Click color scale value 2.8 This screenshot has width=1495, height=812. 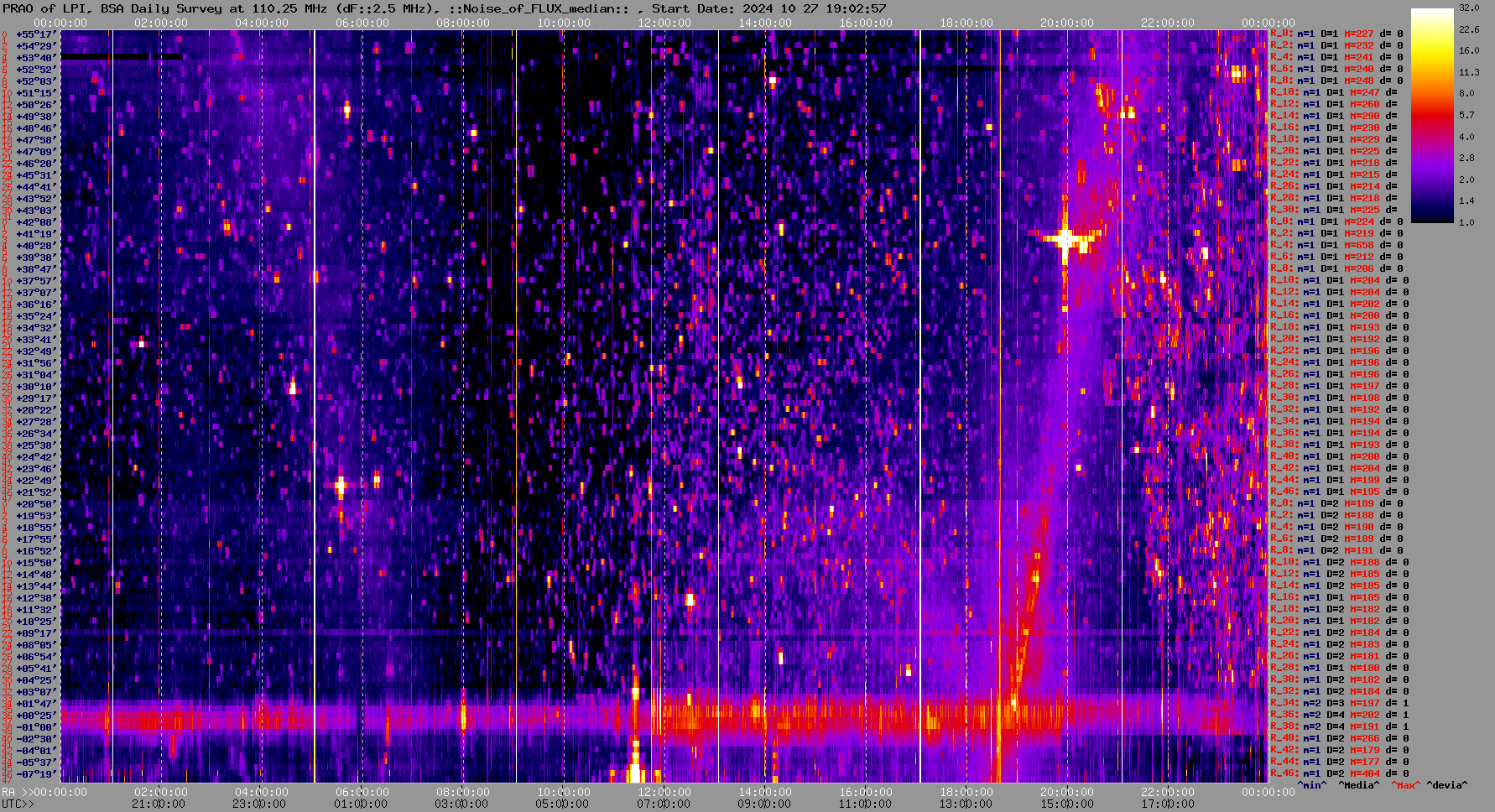[1466, 158]
